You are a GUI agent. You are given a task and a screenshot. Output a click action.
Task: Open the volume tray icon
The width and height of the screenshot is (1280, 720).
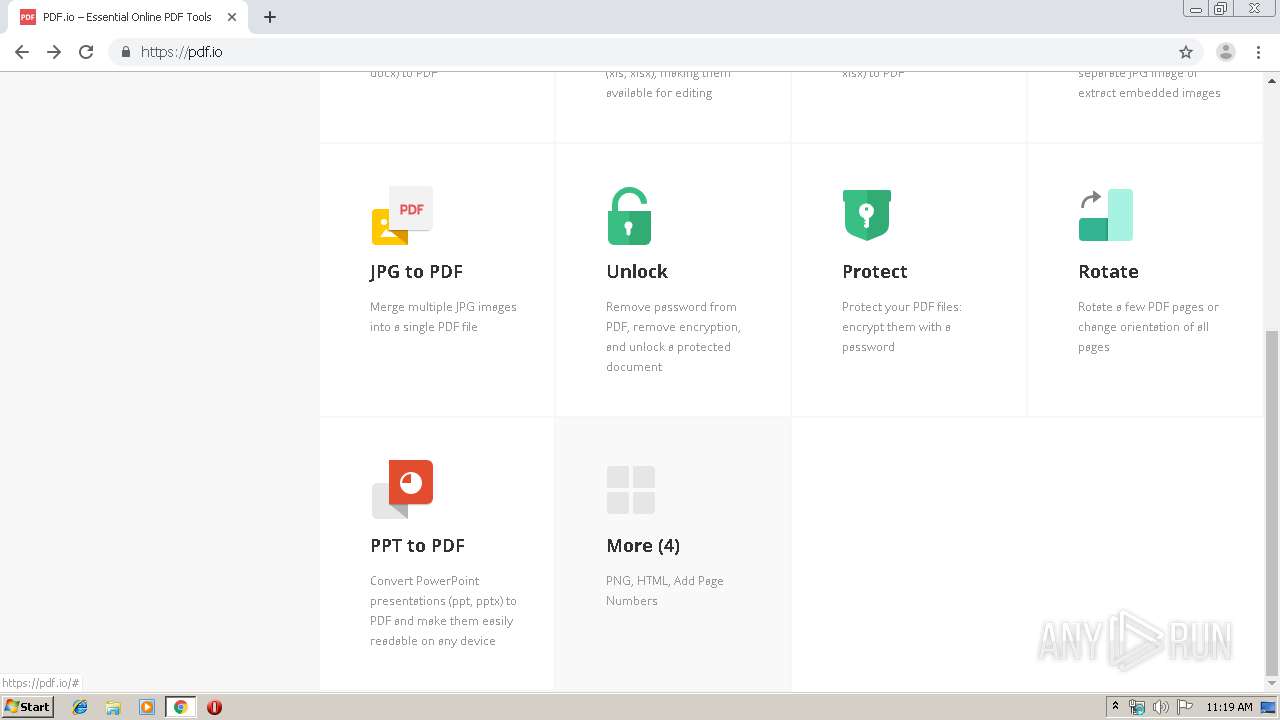click(1161, 707)
